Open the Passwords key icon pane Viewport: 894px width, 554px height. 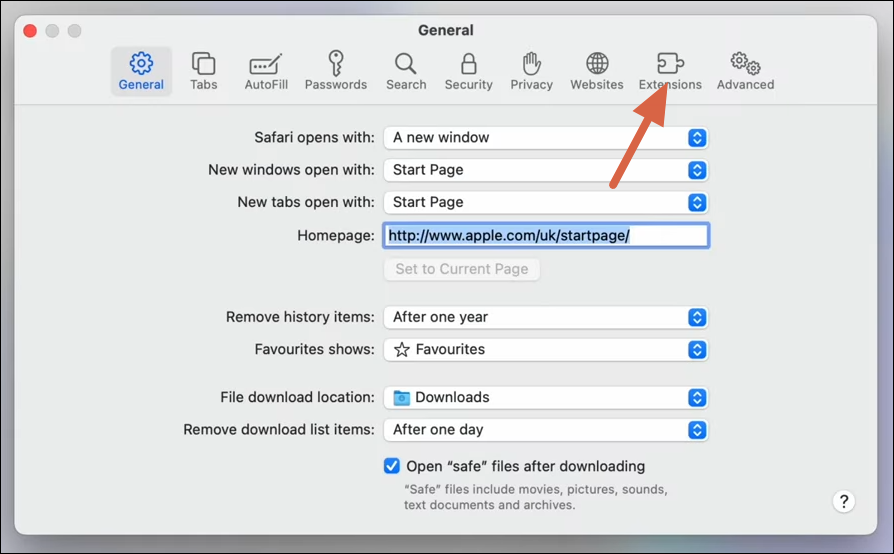336,71
